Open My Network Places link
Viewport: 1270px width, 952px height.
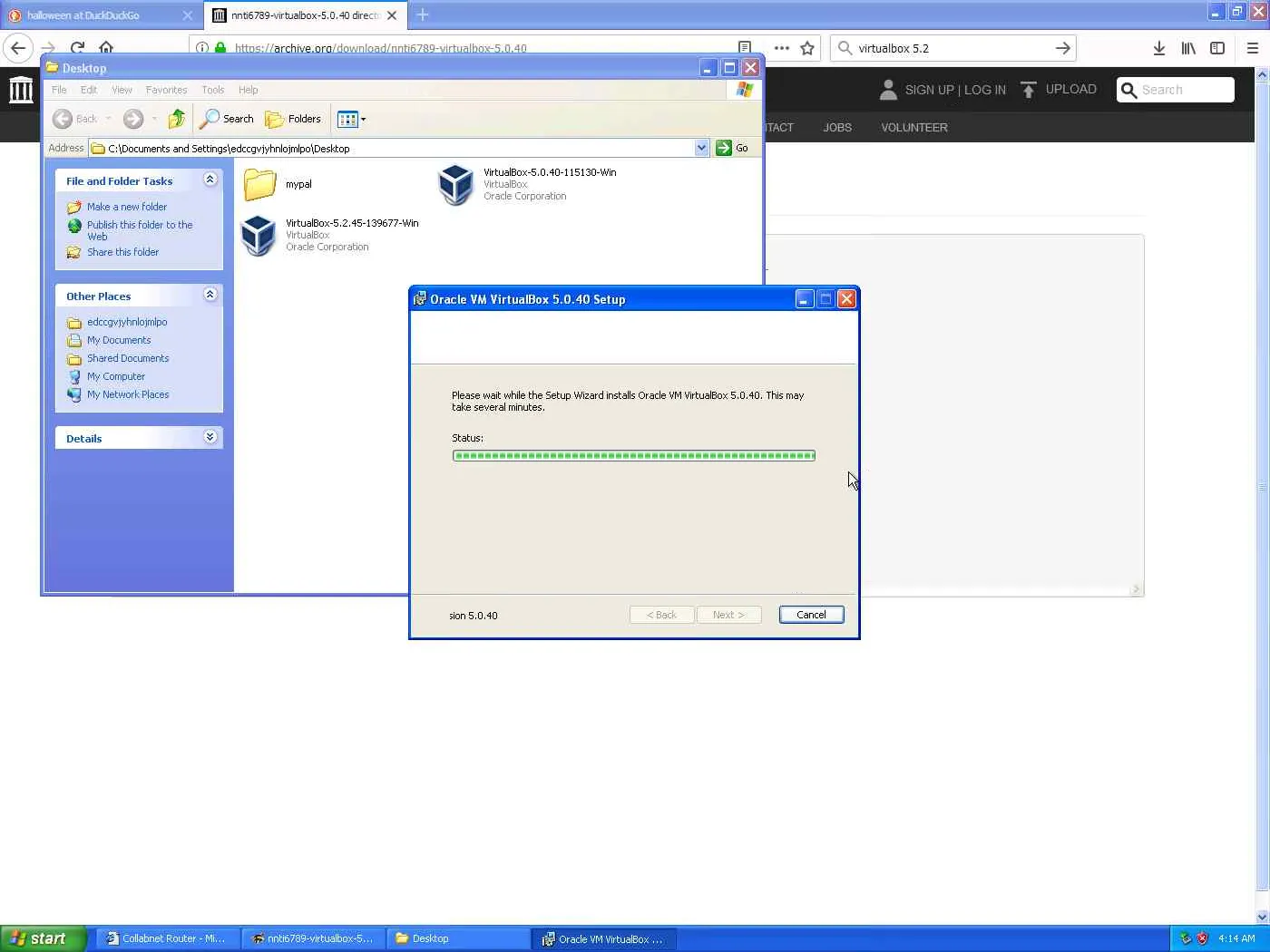click(128, 394)
